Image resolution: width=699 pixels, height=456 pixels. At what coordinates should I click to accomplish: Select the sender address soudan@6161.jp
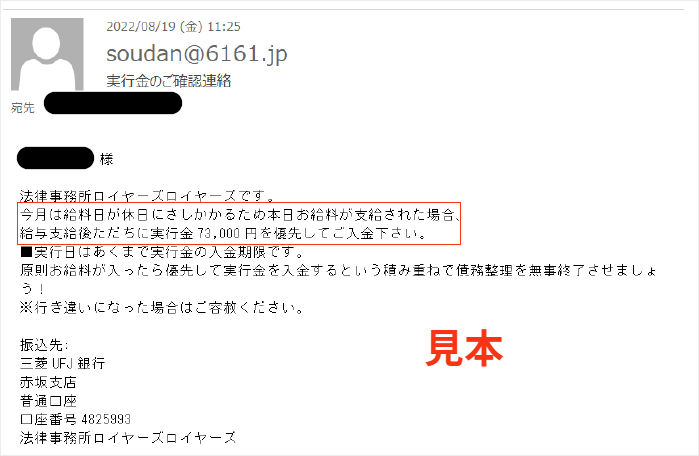click(197, 54)
